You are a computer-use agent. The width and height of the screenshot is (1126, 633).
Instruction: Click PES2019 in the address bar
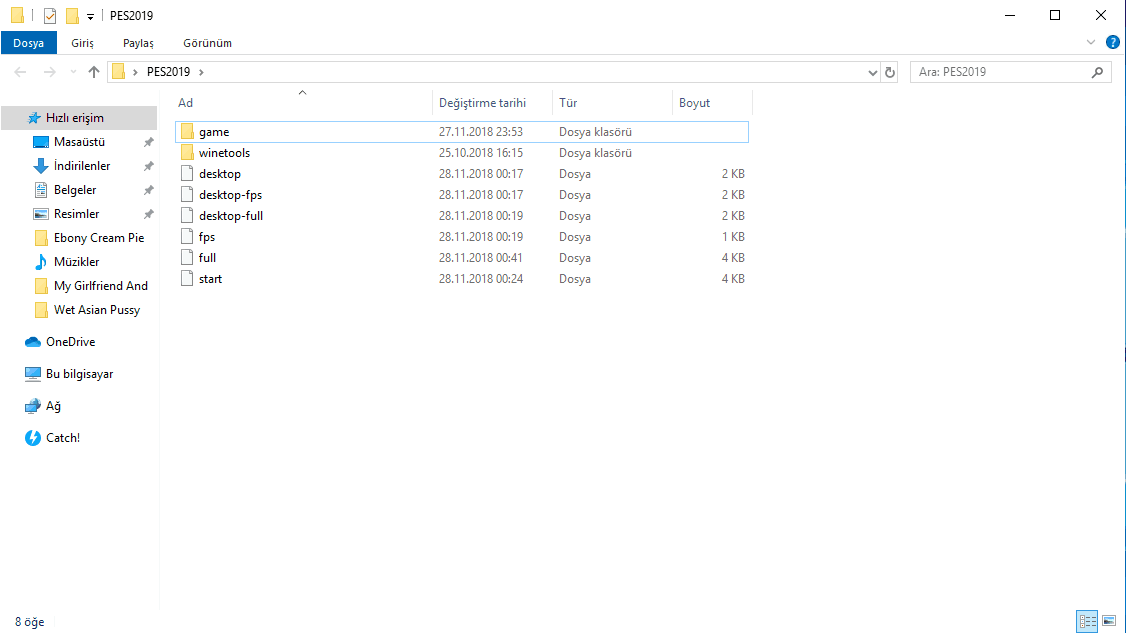coord(168,72)
